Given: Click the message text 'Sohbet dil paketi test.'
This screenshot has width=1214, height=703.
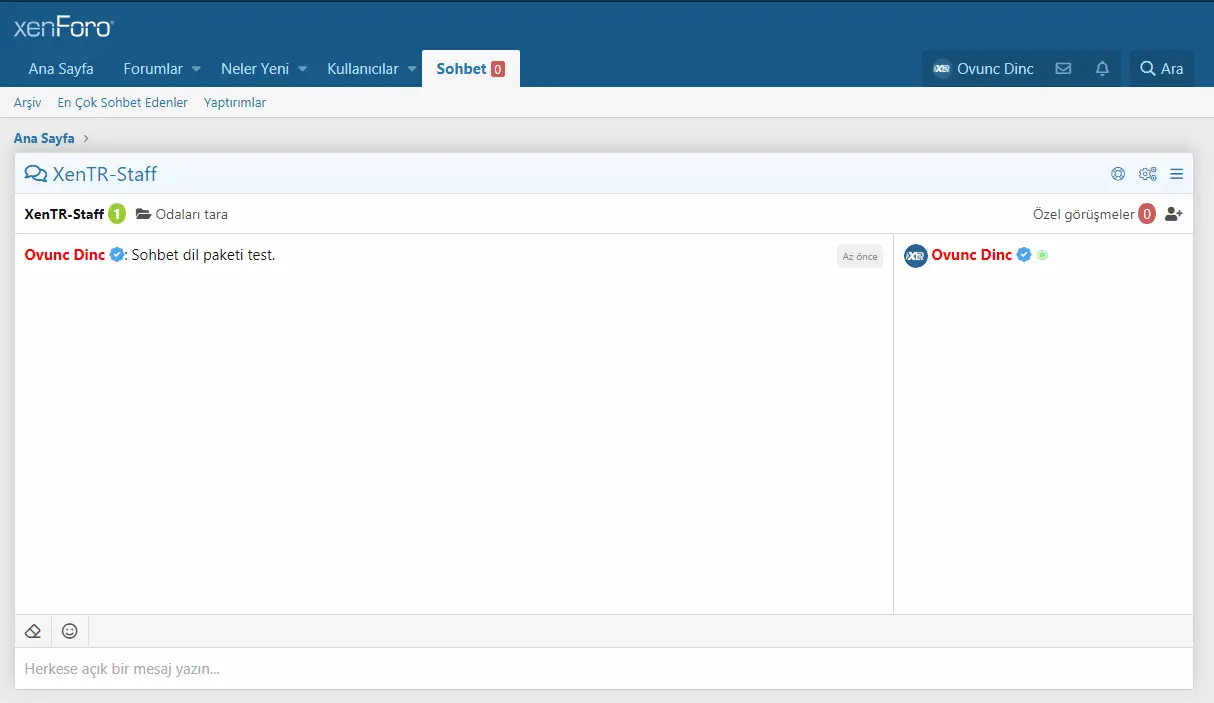Looking at the screenshot, I should pos(203,255).
